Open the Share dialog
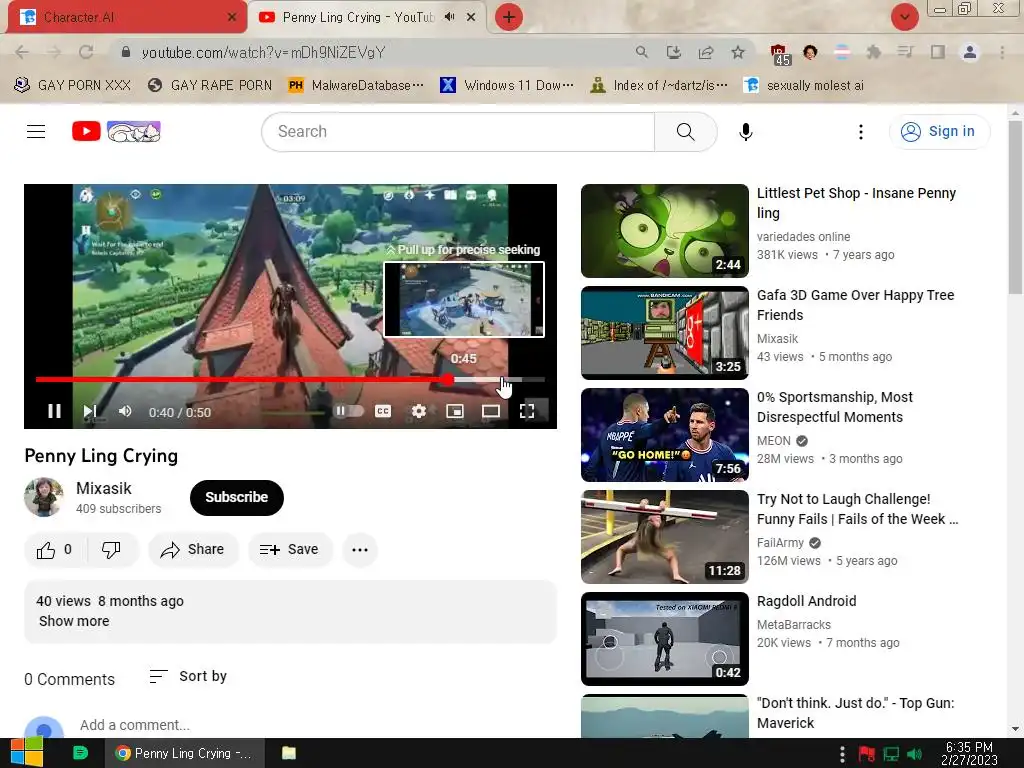 pos(193,550)
